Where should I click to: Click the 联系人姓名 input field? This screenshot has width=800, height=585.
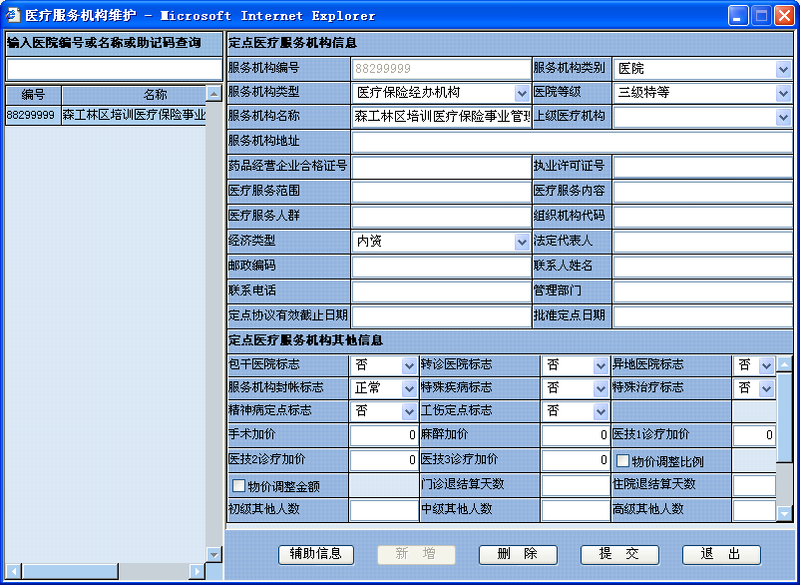click(703, 267)
